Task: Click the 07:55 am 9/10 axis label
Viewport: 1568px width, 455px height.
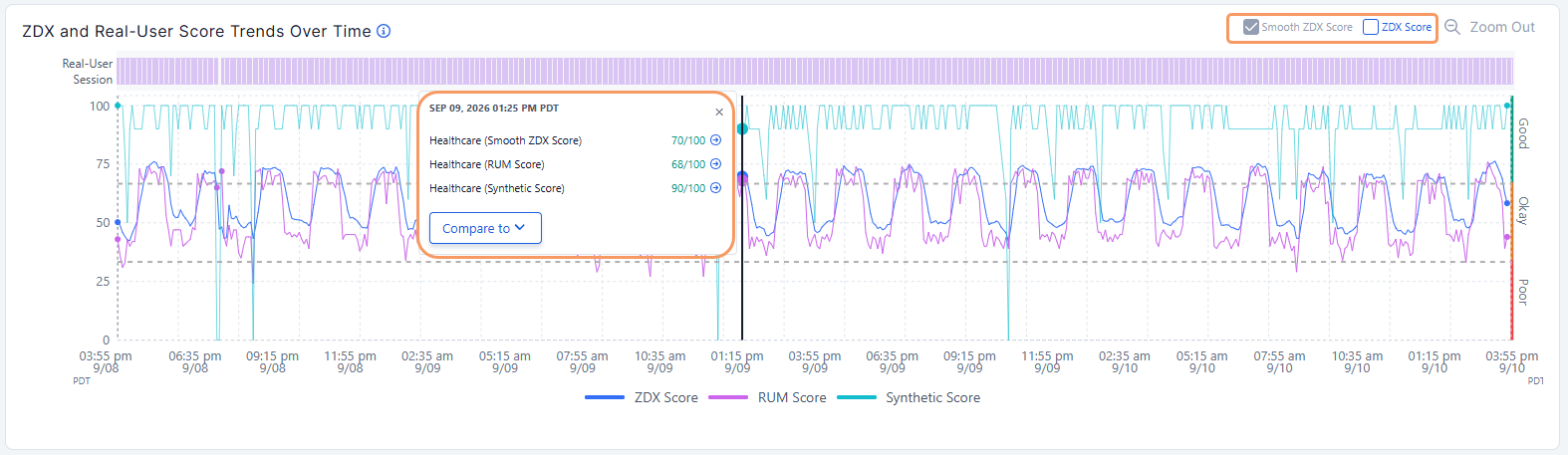Action: pyautogui.click(x=1279, y=361)
